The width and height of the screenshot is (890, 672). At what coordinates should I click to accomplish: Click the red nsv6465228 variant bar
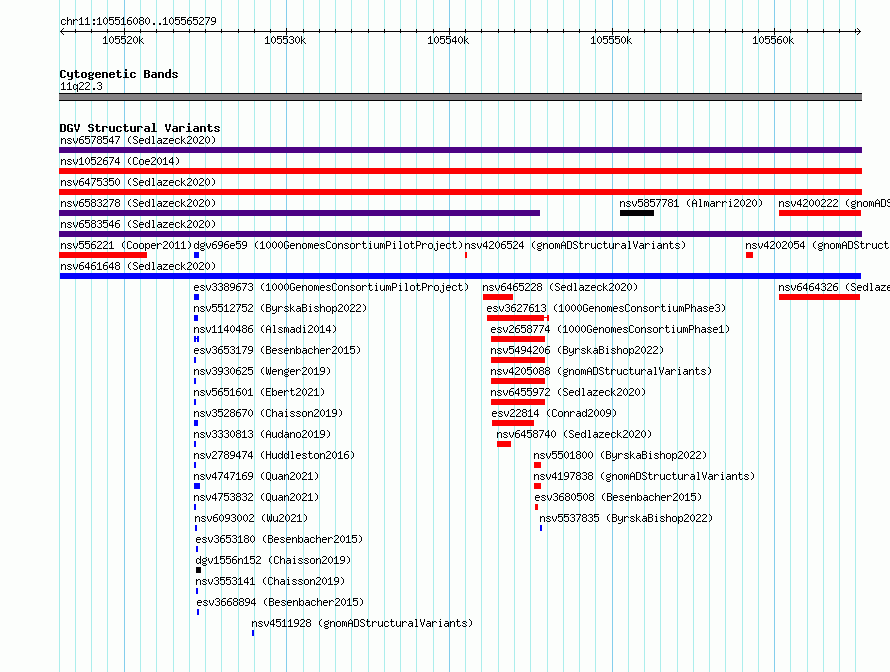pos(498,297)
